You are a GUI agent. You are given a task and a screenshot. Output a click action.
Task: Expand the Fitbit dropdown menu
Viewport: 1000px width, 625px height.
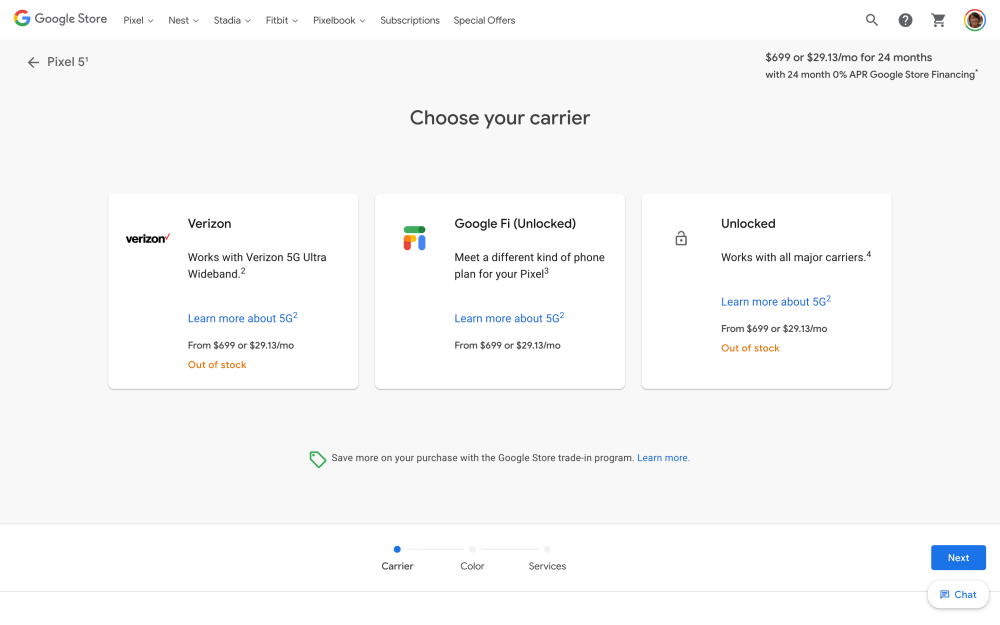click(x=281, y=20)
